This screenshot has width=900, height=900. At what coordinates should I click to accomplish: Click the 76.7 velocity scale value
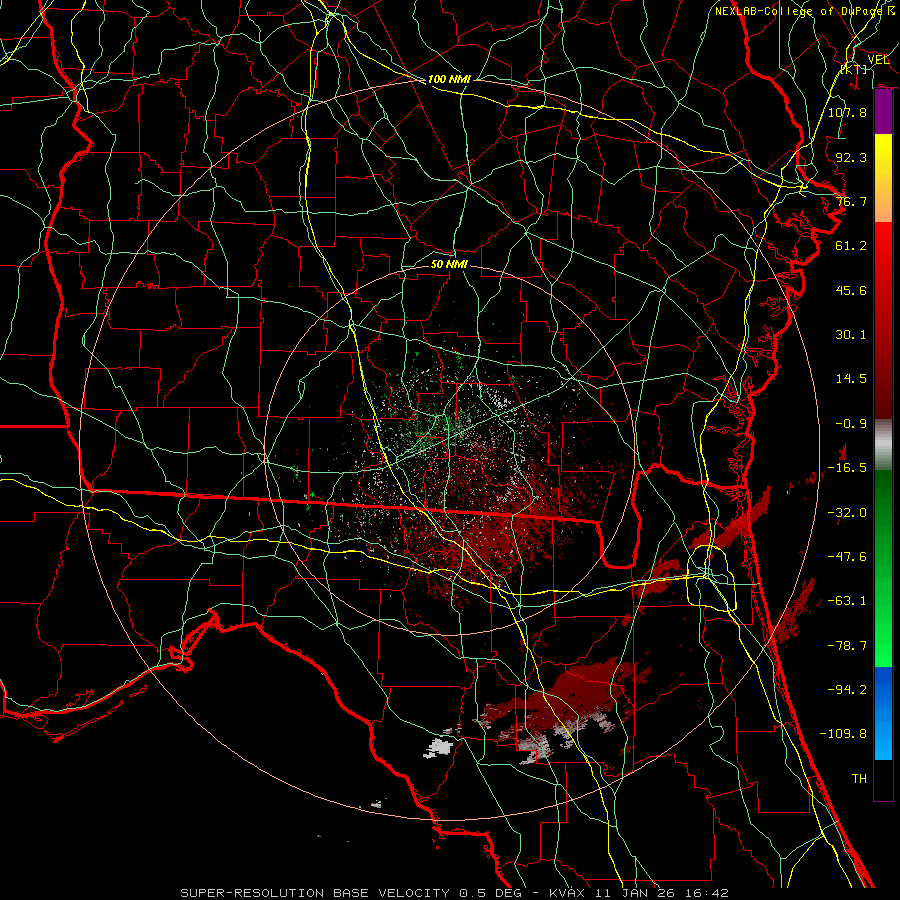pos(851,201)
